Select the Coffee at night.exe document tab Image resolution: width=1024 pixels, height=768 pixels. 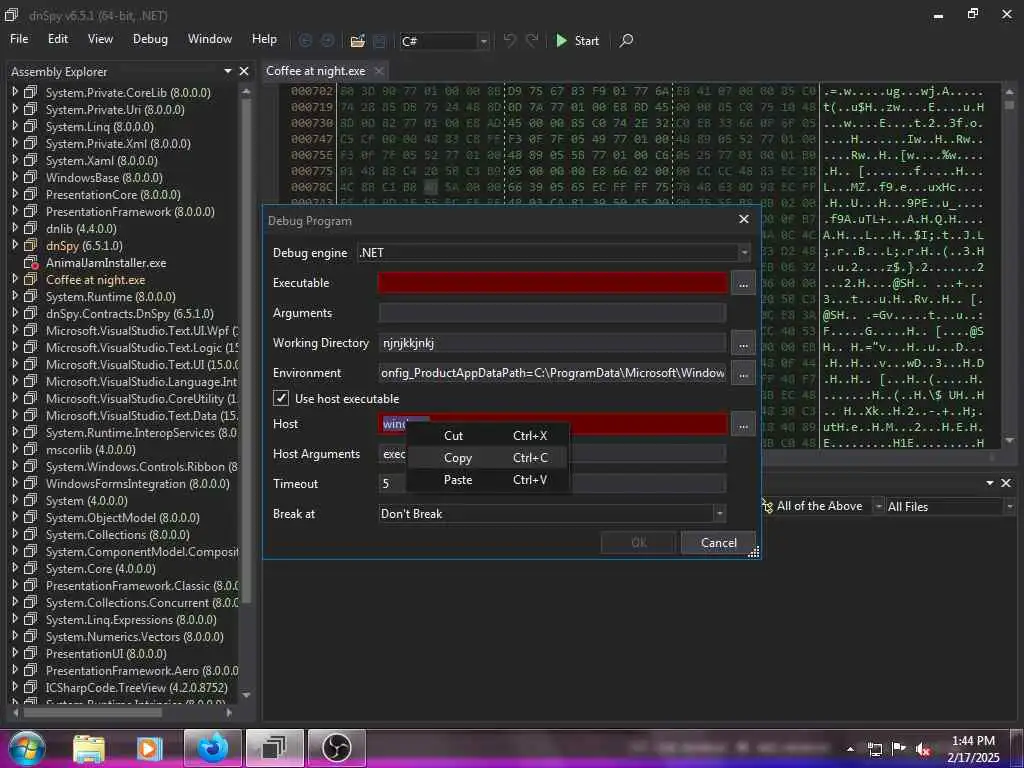[316, 71]
